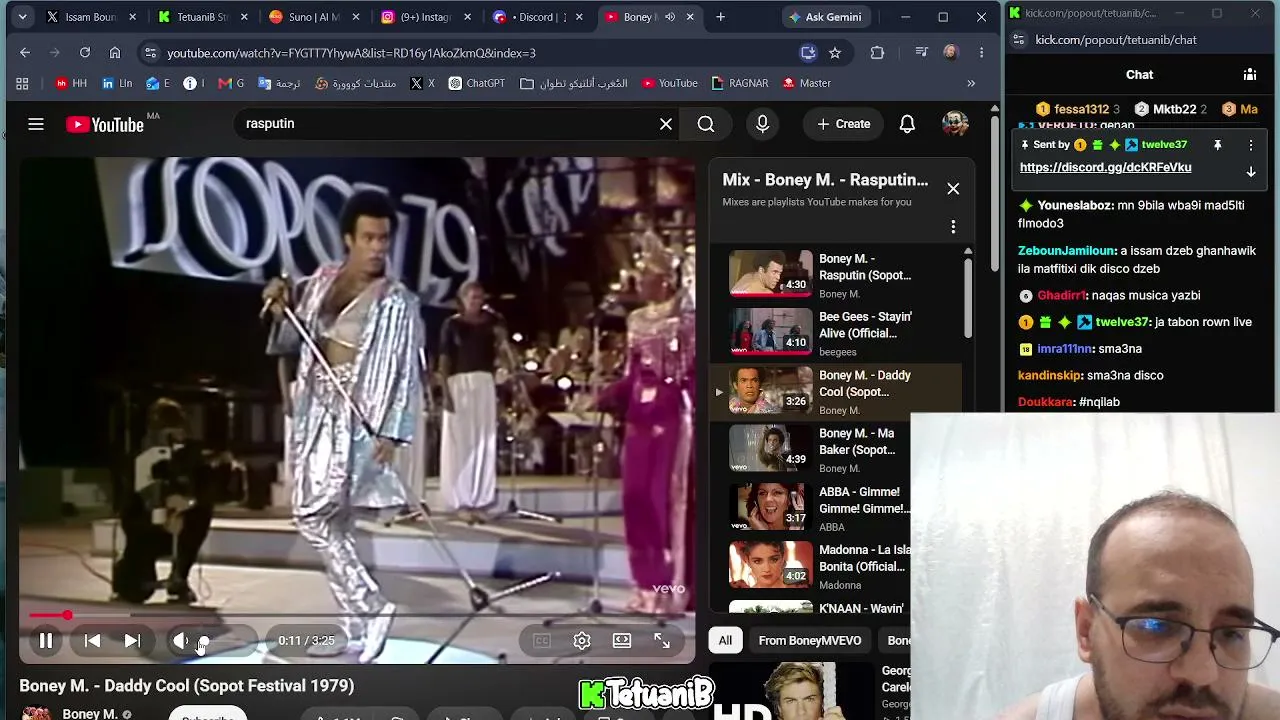Play Boney M. Rasputin from the mix

[x=835, y=274]
